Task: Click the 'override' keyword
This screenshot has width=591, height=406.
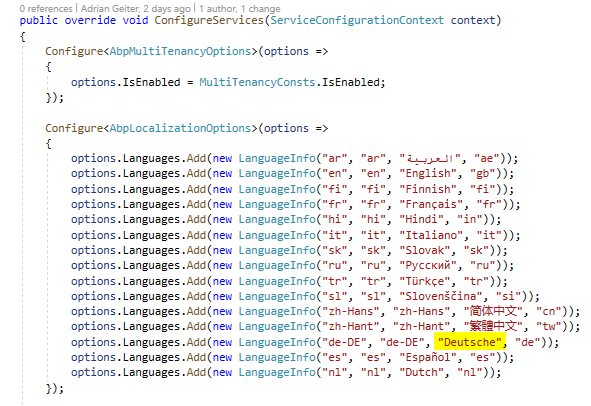Action: (90, 20)
